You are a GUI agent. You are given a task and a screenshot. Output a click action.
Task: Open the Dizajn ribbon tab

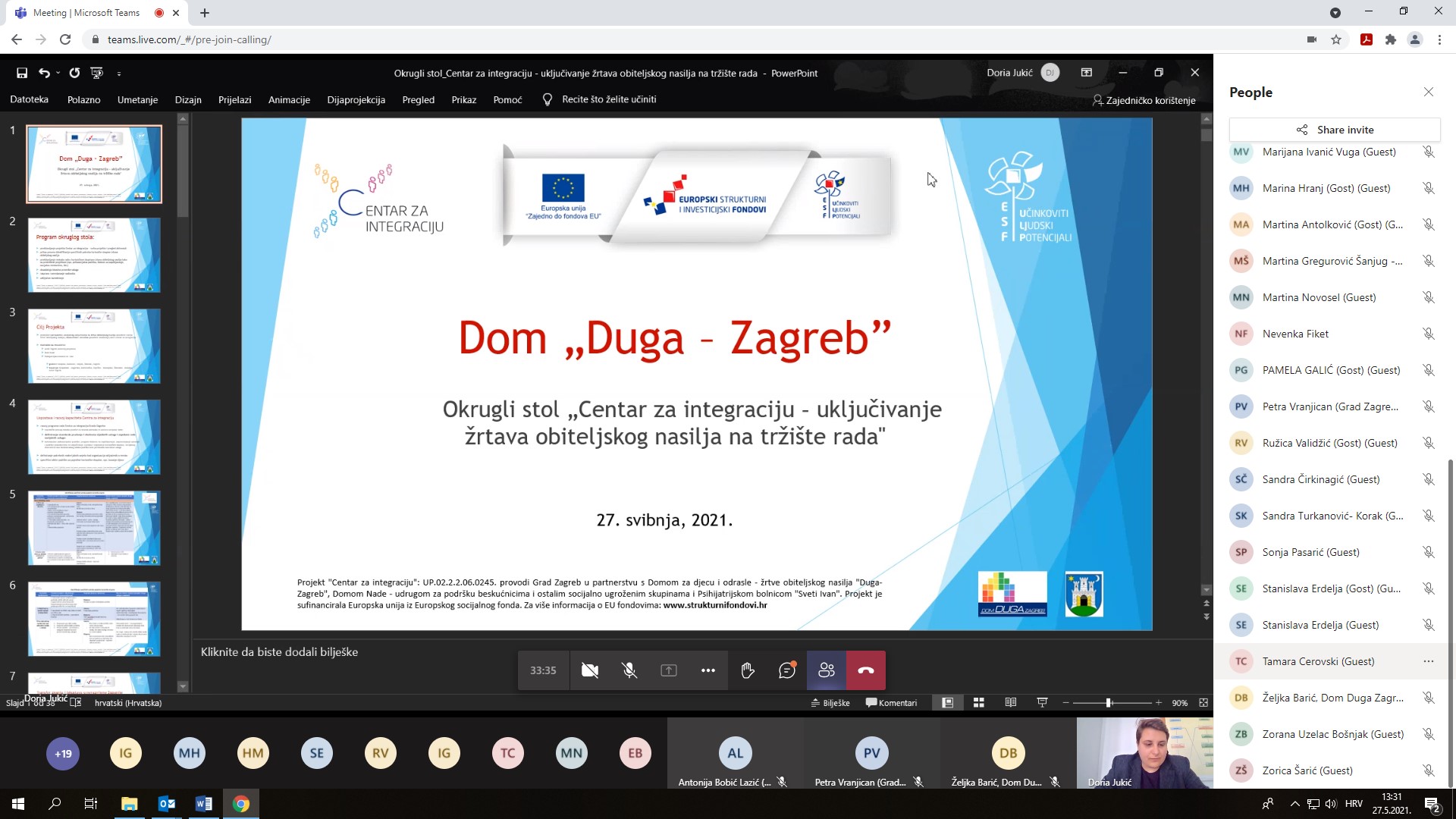pyautogui.click(x=188, y=99)
